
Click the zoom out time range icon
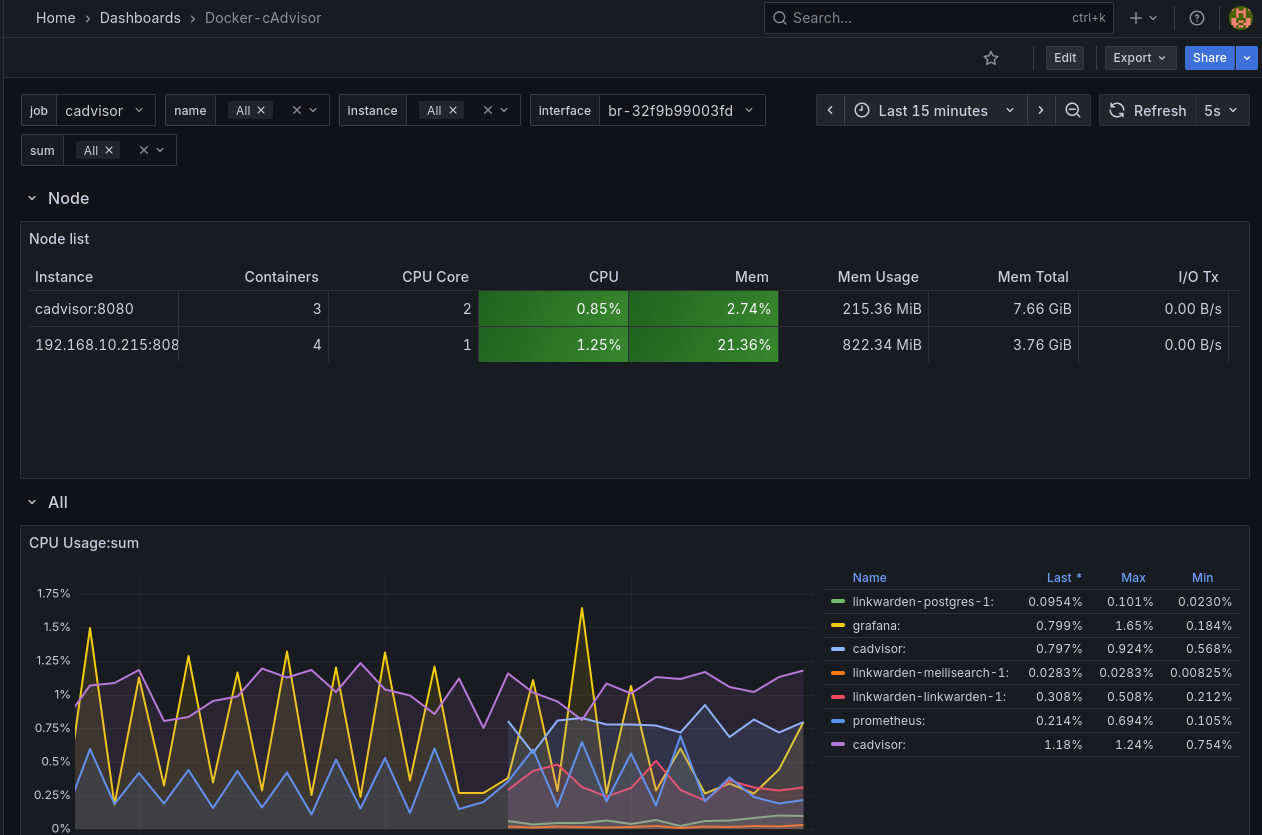pos(1072,110)
